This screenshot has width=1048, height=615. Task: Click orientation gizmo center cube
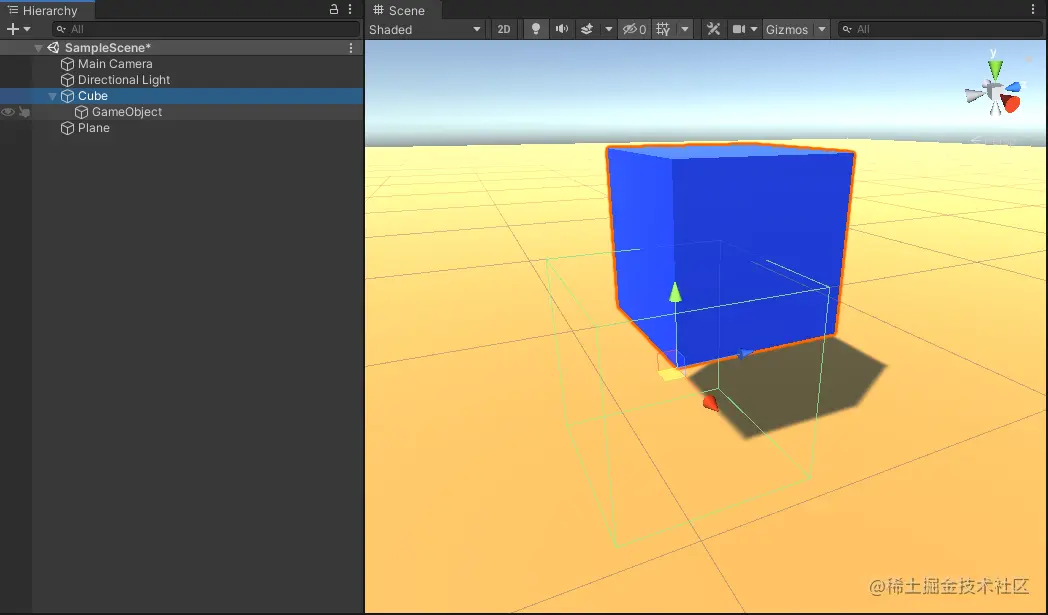[995, 90]
